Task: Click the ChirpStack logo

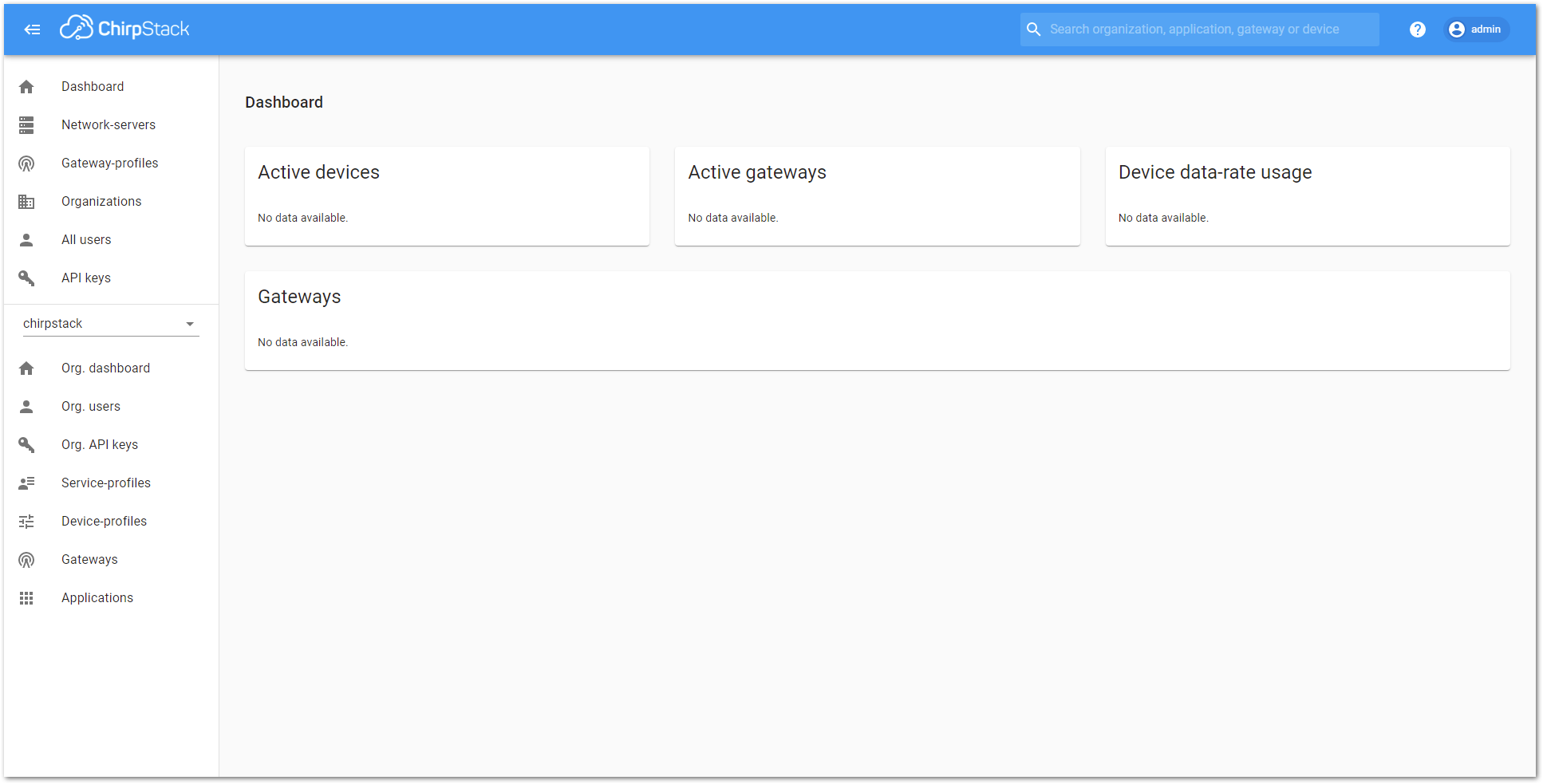Action: [124, 29]
